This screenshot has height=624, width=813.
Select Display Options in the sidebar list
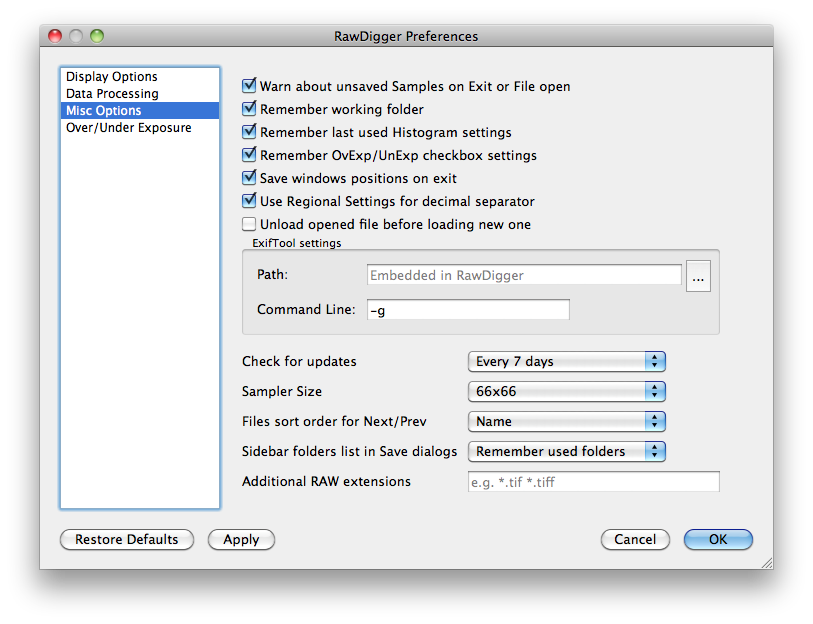[x=139, y=77]
